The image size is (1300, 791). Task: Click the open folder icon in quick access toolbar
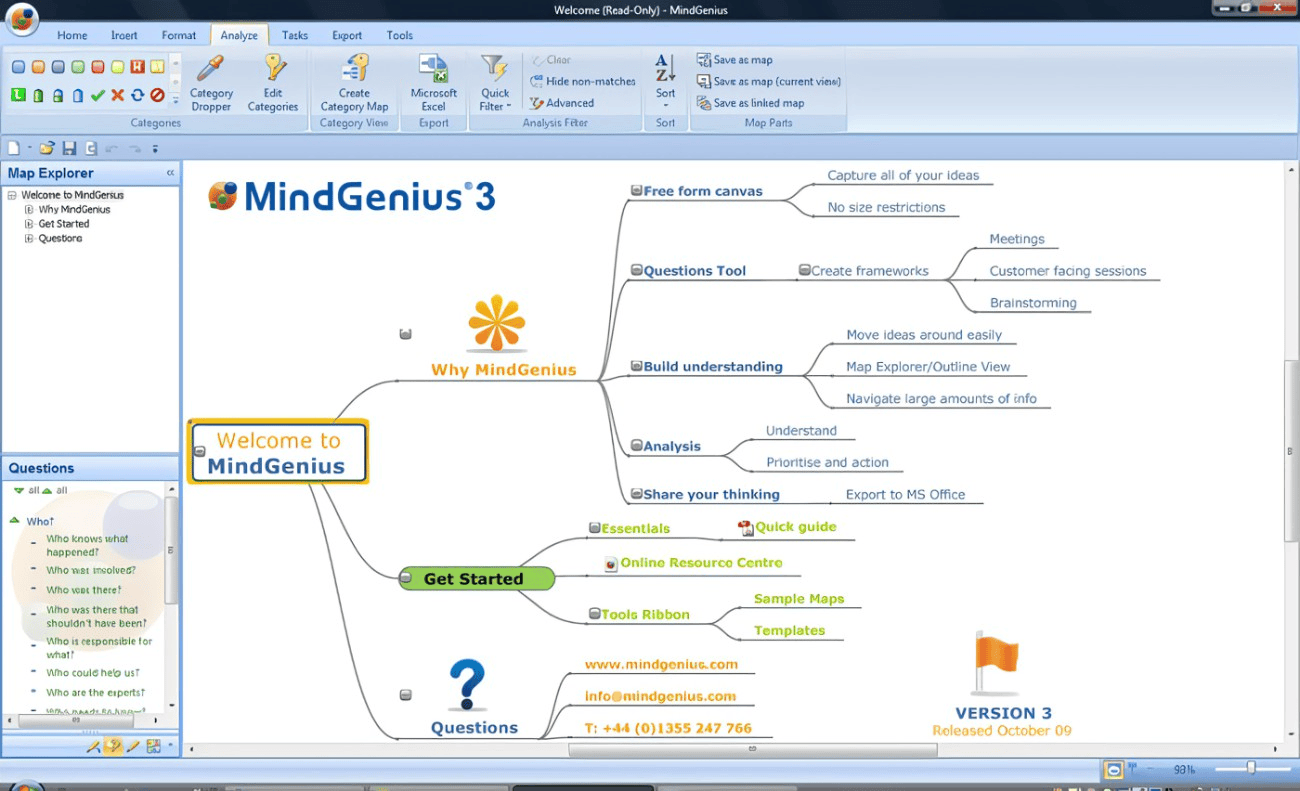tap(46, 148)
